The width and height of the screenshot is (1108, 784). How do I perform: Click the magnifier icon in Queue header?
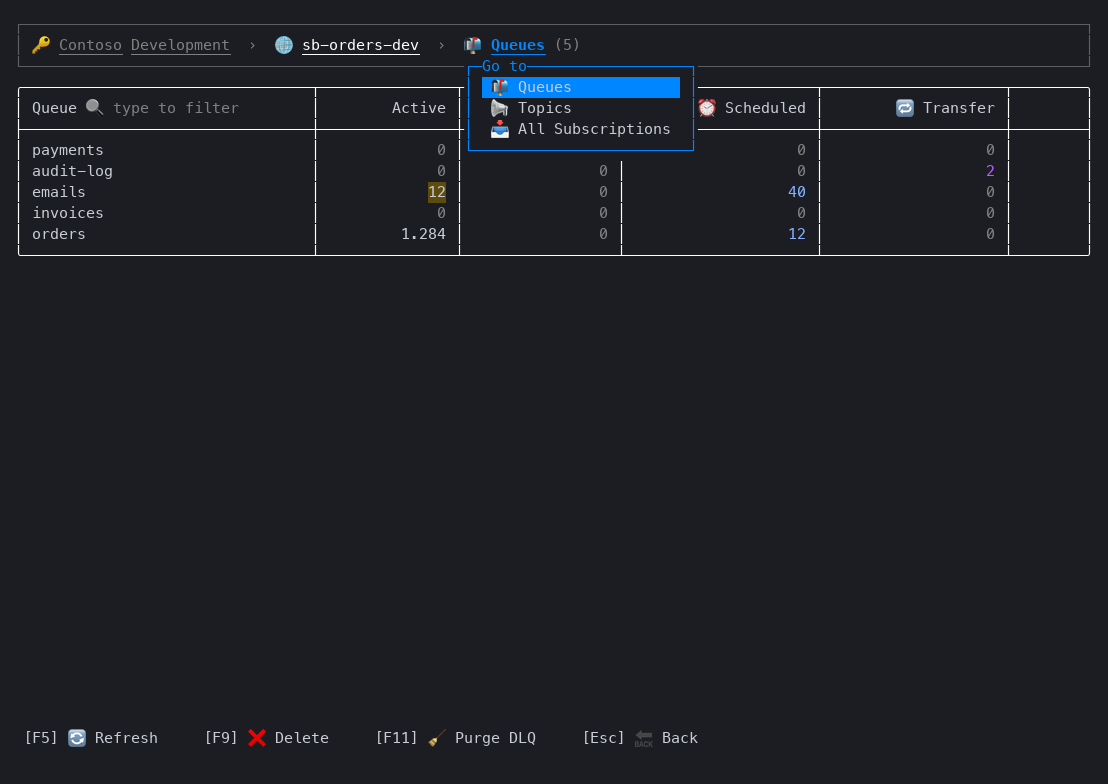pyautogui.click(x=95, y=108)
